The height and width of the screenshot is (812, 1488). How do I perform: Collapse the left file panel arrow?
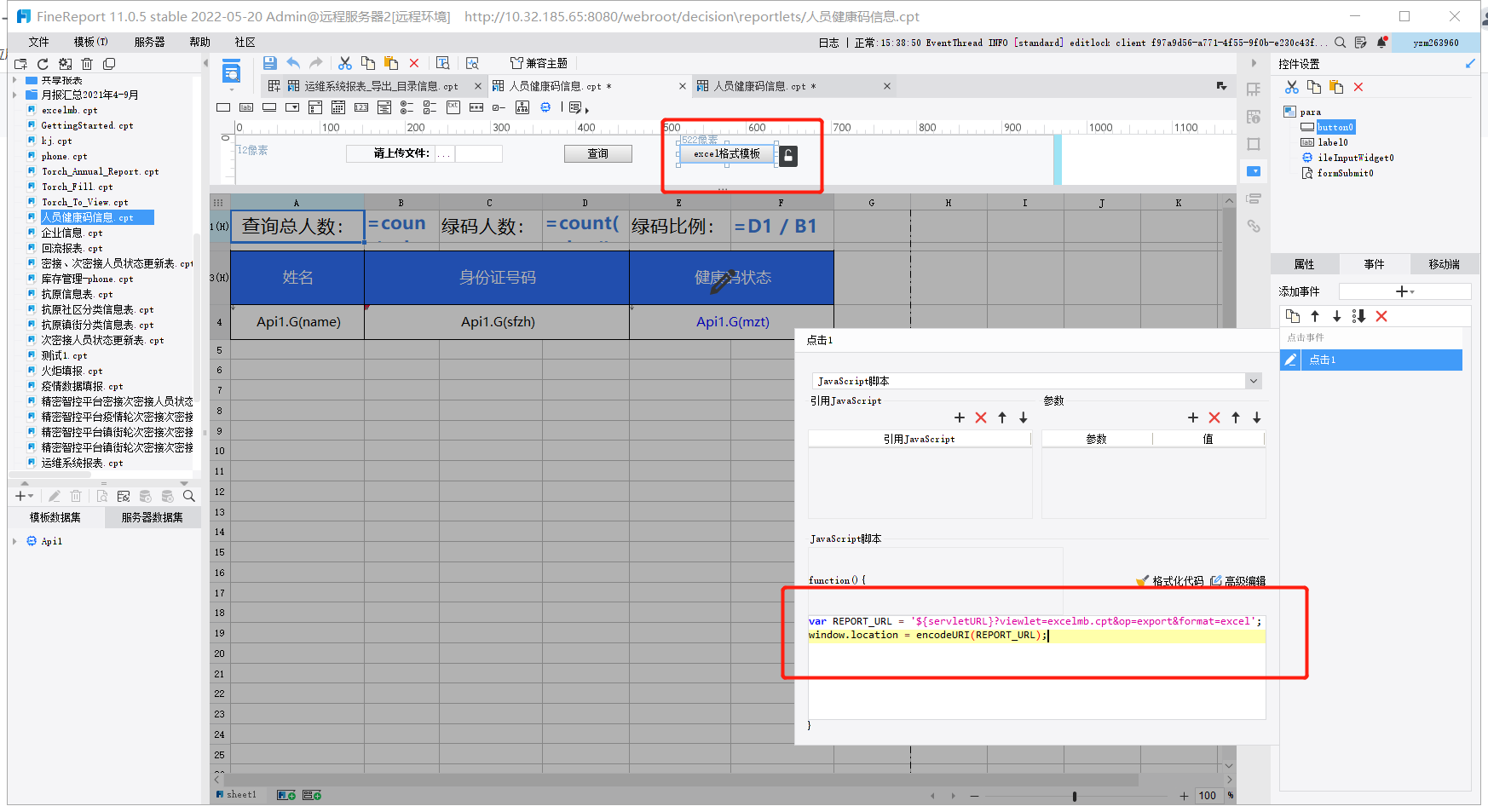coord(205,63)
